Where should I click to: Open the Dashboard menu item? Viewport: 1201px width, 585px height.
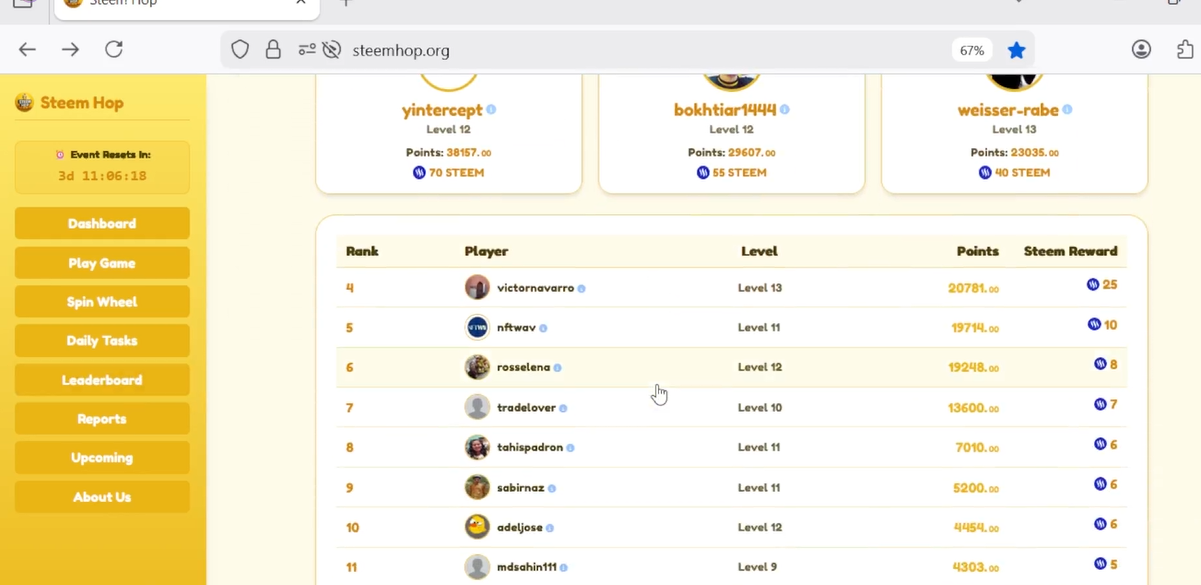tap(102, 224)
